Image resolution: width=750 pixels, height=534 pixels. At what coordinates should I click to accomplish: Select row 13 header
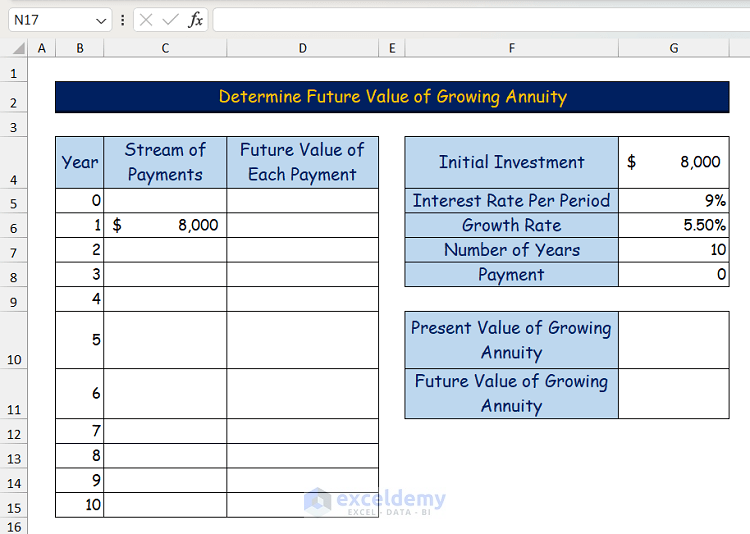pos(13,456)
